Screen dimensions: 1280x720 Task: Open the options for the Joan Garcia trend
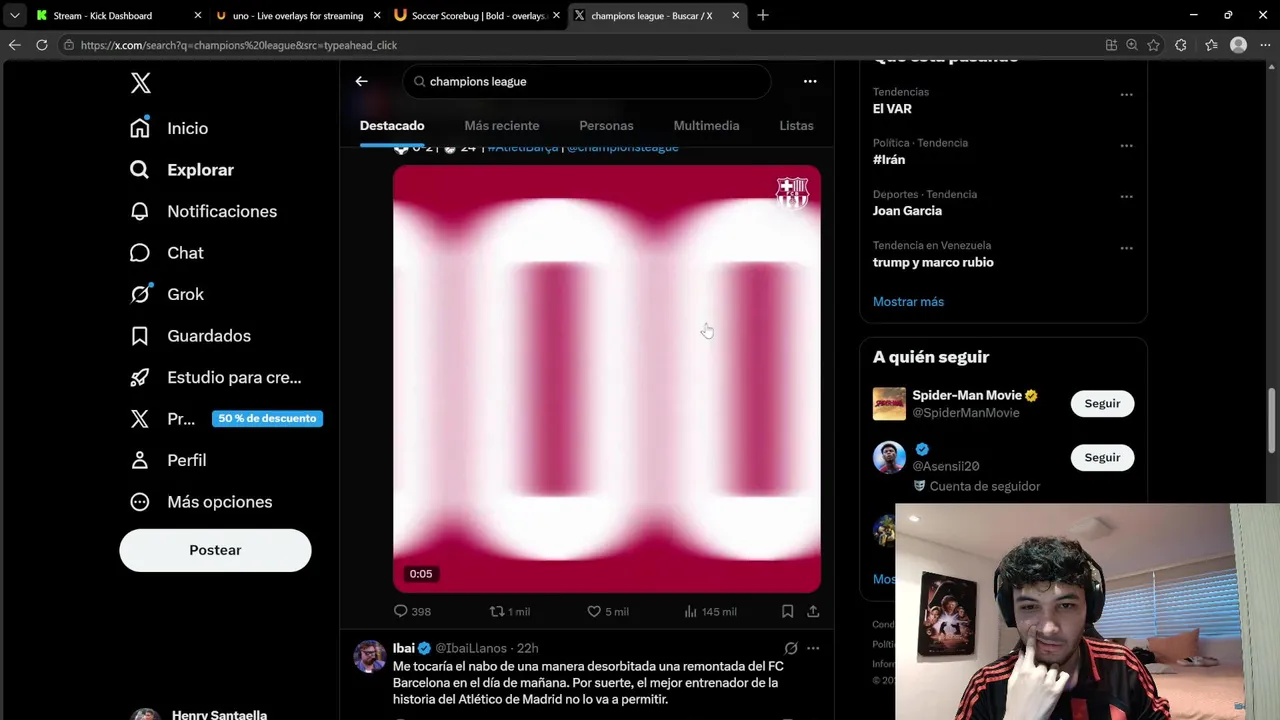tap(1126, 197)
